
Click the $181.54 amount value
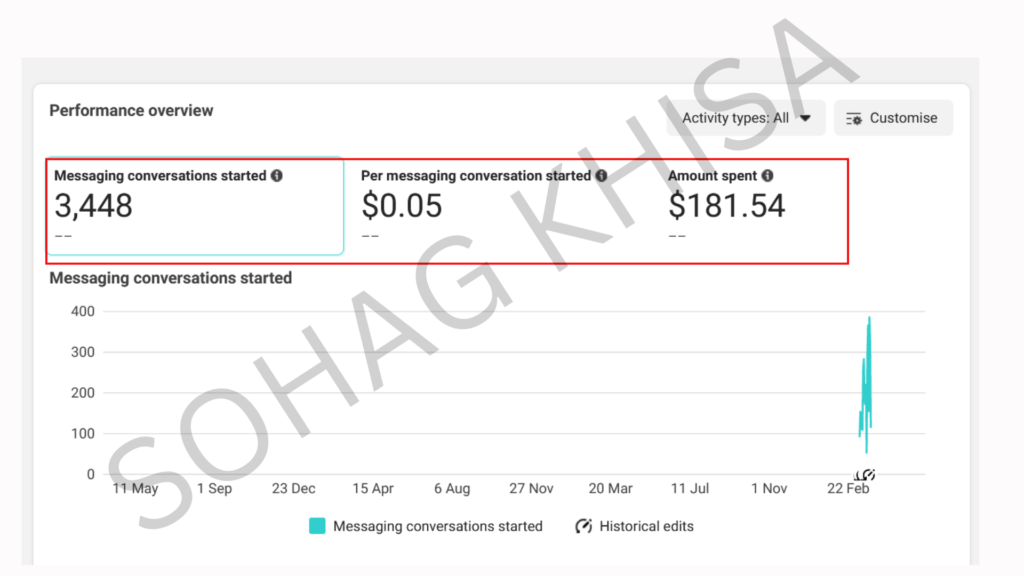(x=726, y=206)
